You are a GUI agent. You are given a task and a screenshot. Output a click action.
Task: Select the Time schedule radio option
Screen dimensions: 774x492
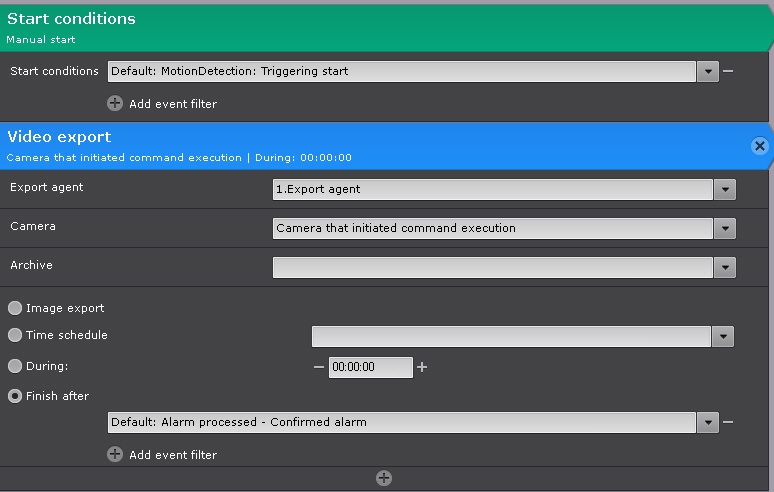pyautogui.click(x=15, y=335)
